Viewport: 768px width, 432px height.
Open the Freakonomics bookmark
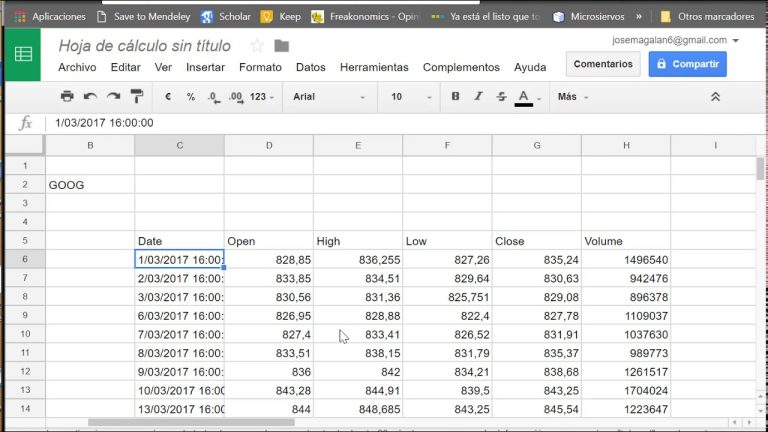pyautogui.click(x=365, y=17)
